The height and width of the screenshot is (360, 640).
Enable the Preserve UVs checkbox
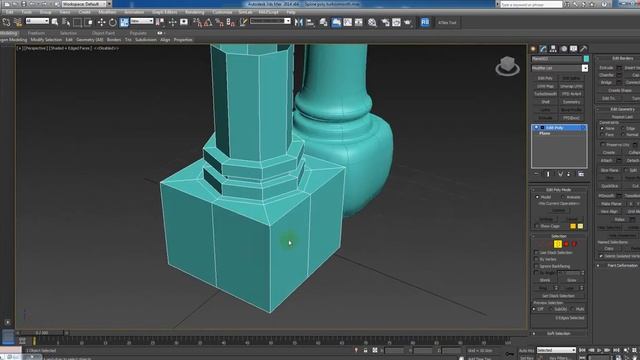point(602,144)
